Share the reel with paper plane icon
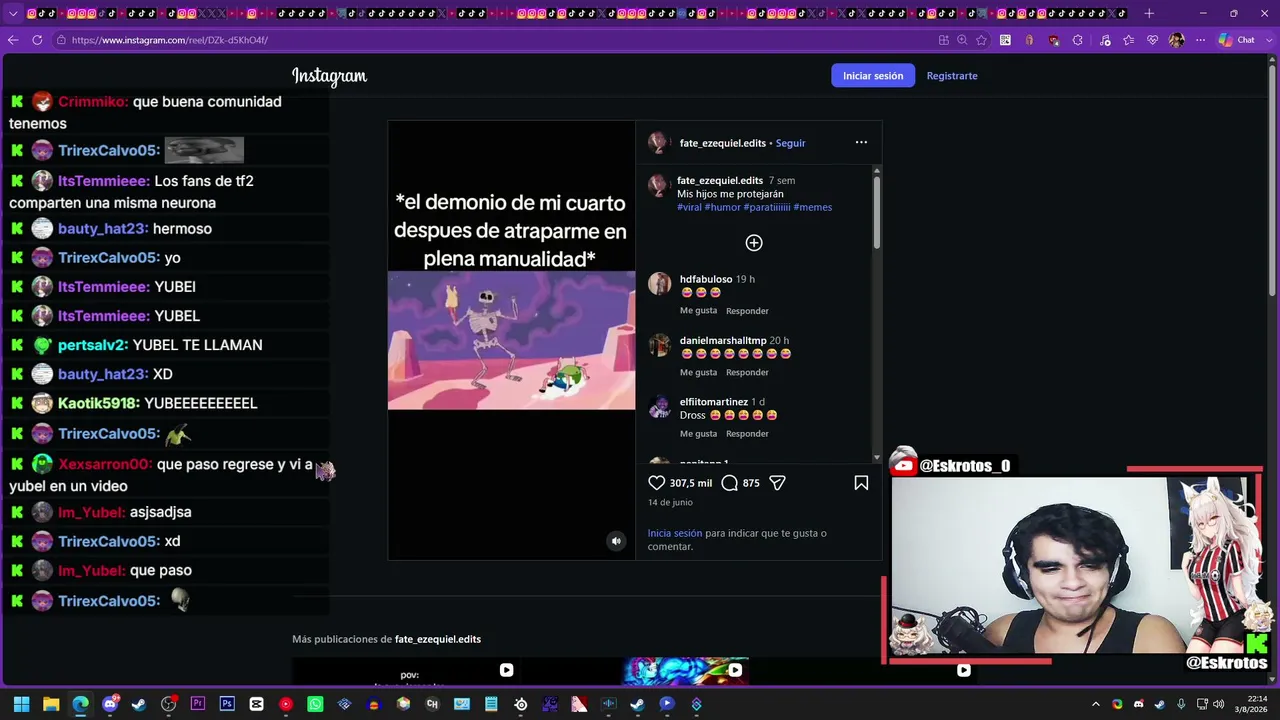 pyautogui.click(x=777, y=483)
